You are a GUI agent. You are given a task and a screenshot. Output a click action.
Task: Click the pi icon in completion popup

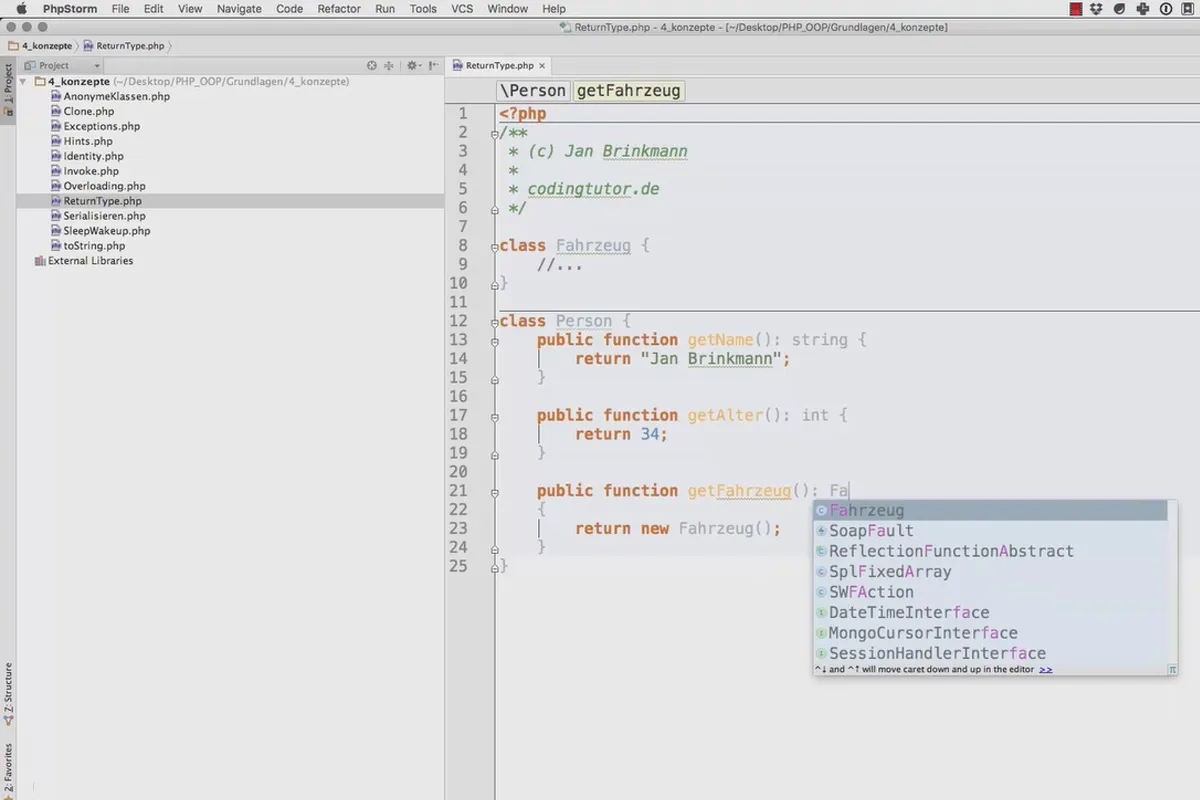[1172, 669]
